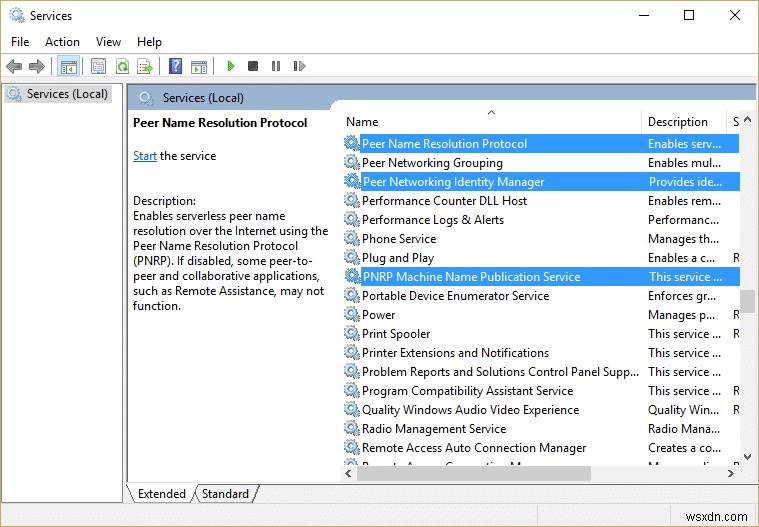The height and width of the screenshot is (527, 759).
Task: Toggle Show/Hide Console Tree toolbar icon
Action: click(x=68, y=66)
